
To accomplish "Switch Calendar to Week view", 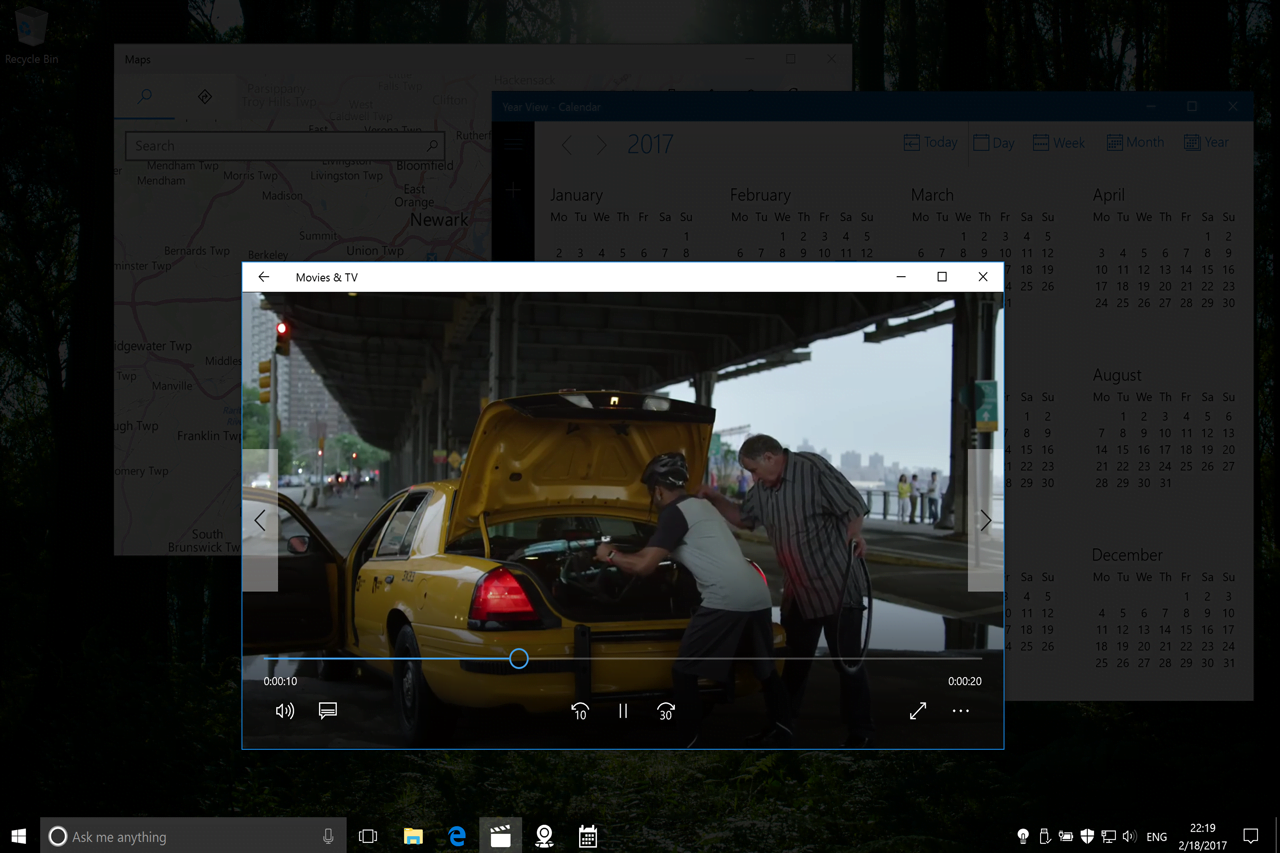I will [x=1059, y=142].
